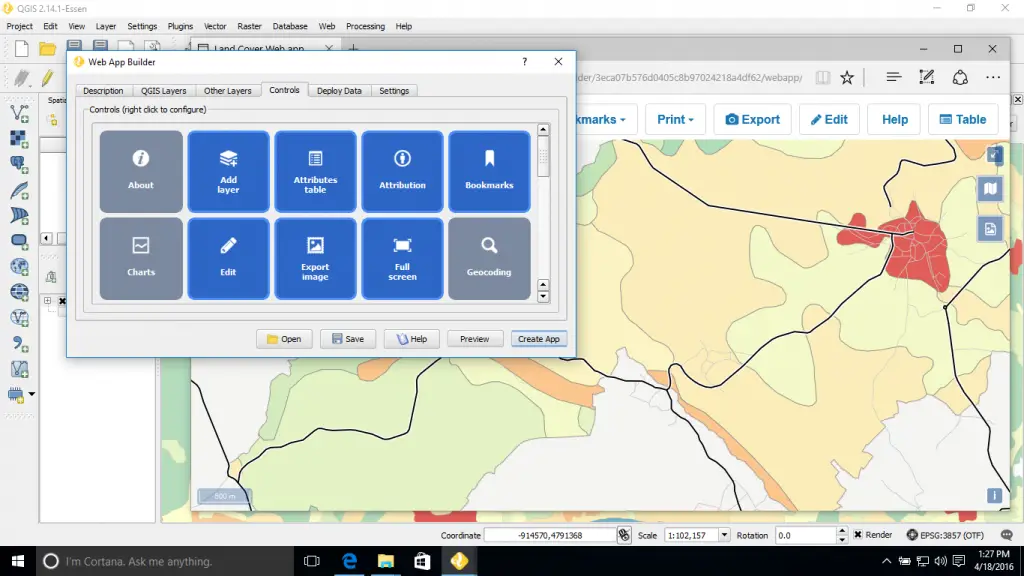
Task: Toggle the Attribution control tile
Action: point(402,171)
